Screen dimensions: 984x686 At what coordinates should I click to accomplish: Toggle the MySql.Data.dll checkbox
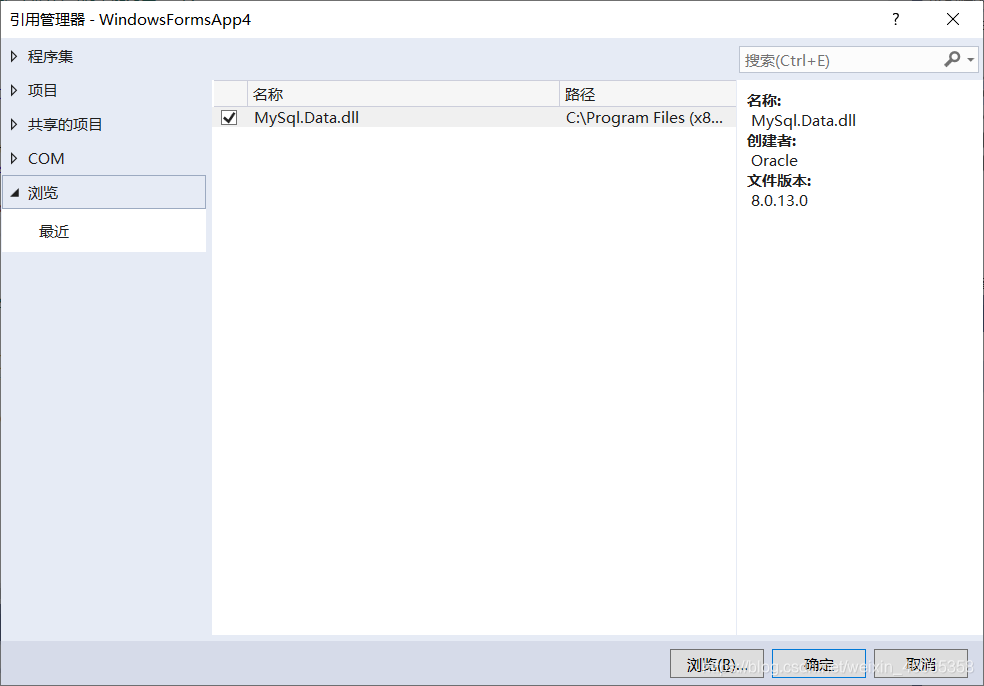click(x=228, y=117)
